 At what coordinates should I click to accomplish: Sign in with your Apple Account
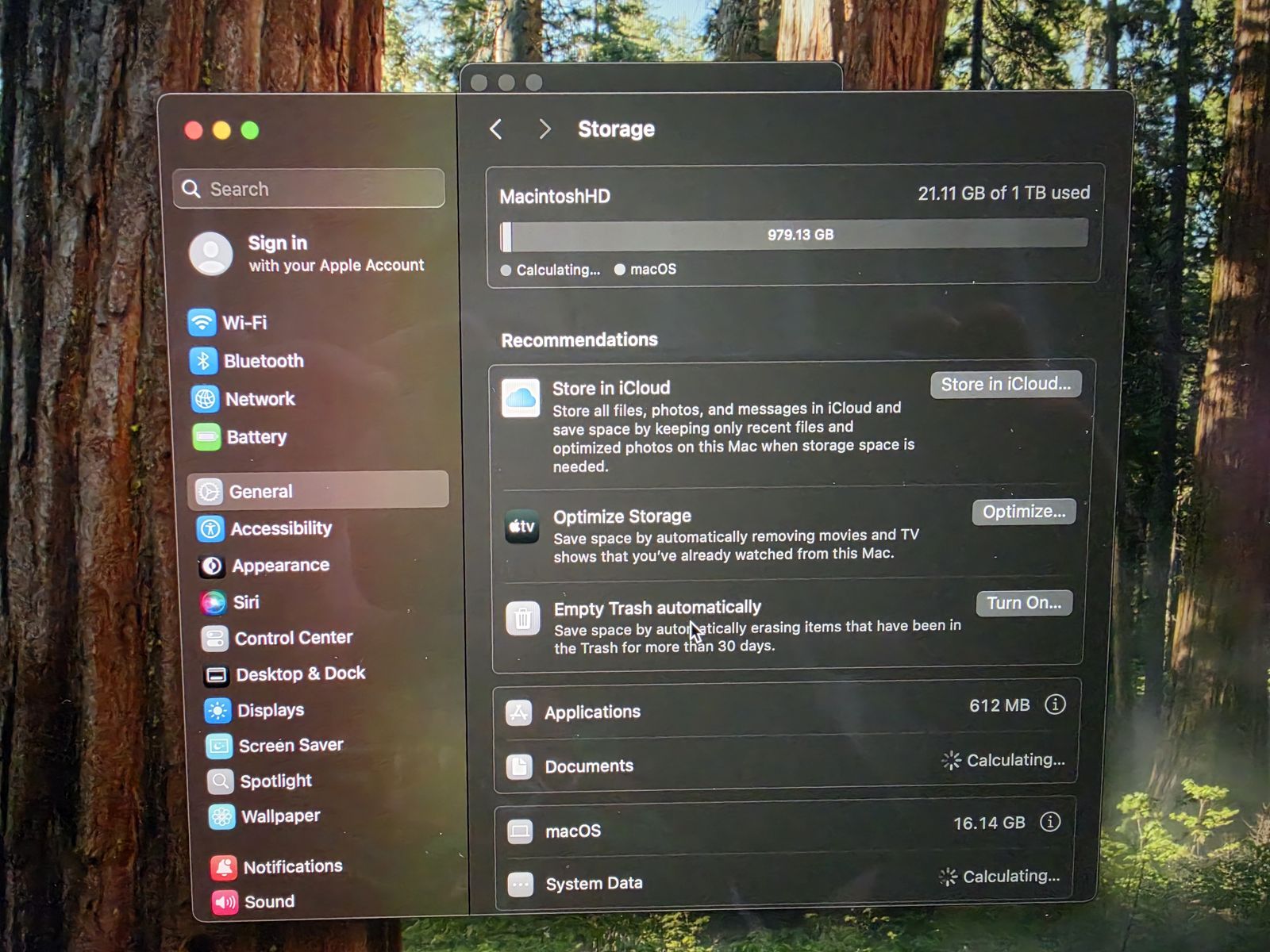point(310,253)
